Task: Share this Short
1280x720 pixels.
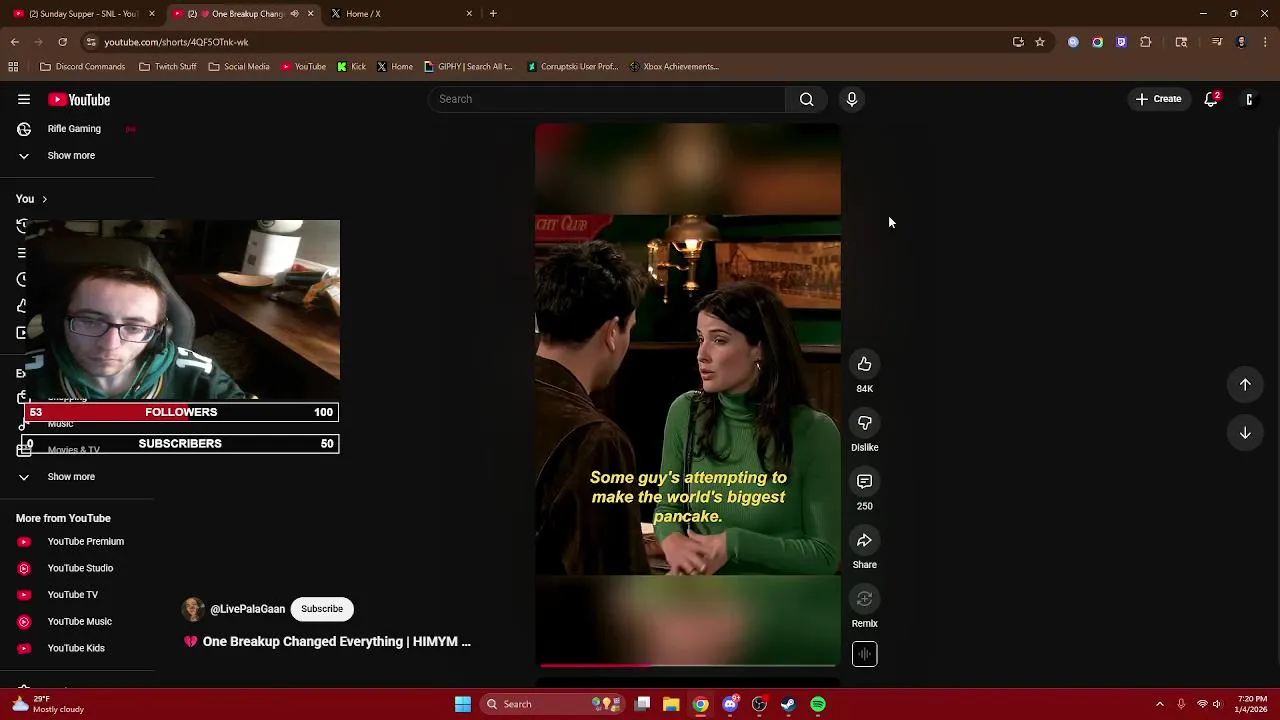Action: (864, 541)
